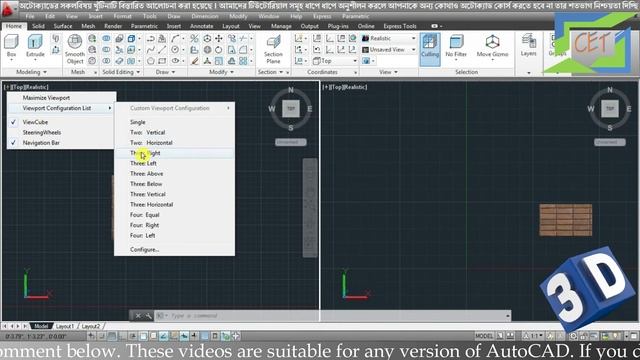
Task: Click the wooden object in right viewport
Action: coord(566,220)
